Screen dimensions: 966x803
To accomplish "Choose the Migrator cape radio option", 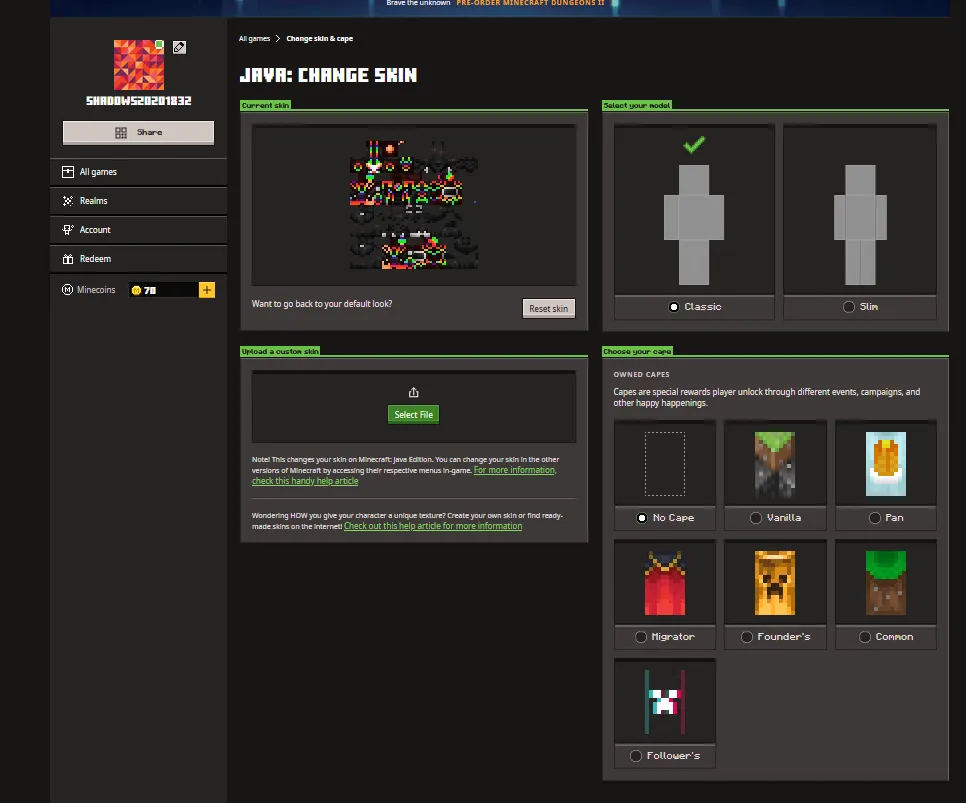I will tap(641, 637).
